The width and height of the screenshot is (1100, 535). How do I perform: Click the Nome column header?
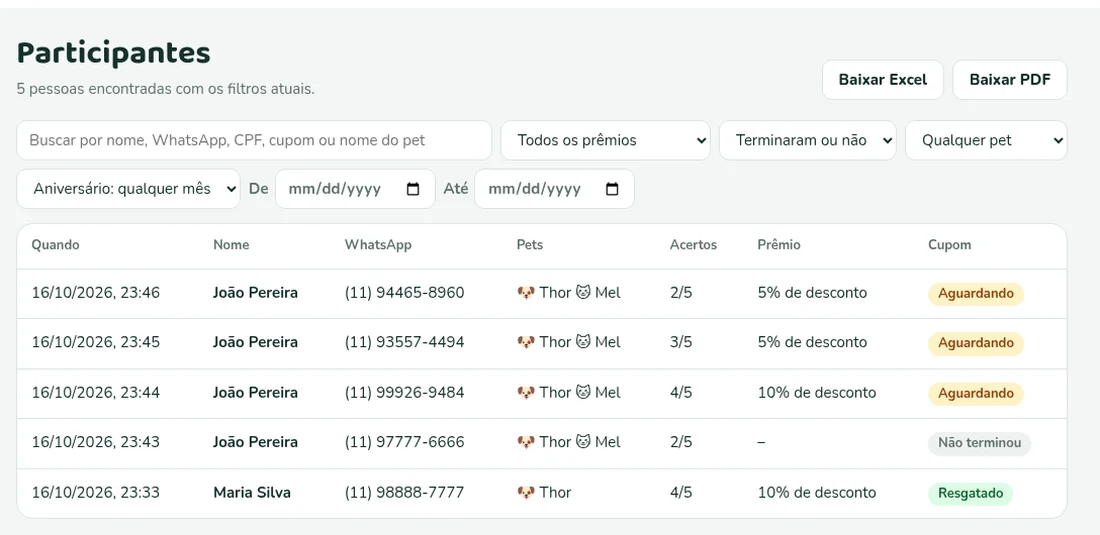tap(231, 245)
